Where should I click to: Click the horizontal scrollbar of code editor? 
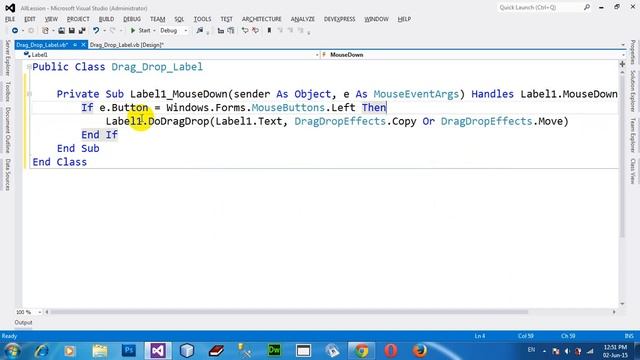(x=289, y=312)
